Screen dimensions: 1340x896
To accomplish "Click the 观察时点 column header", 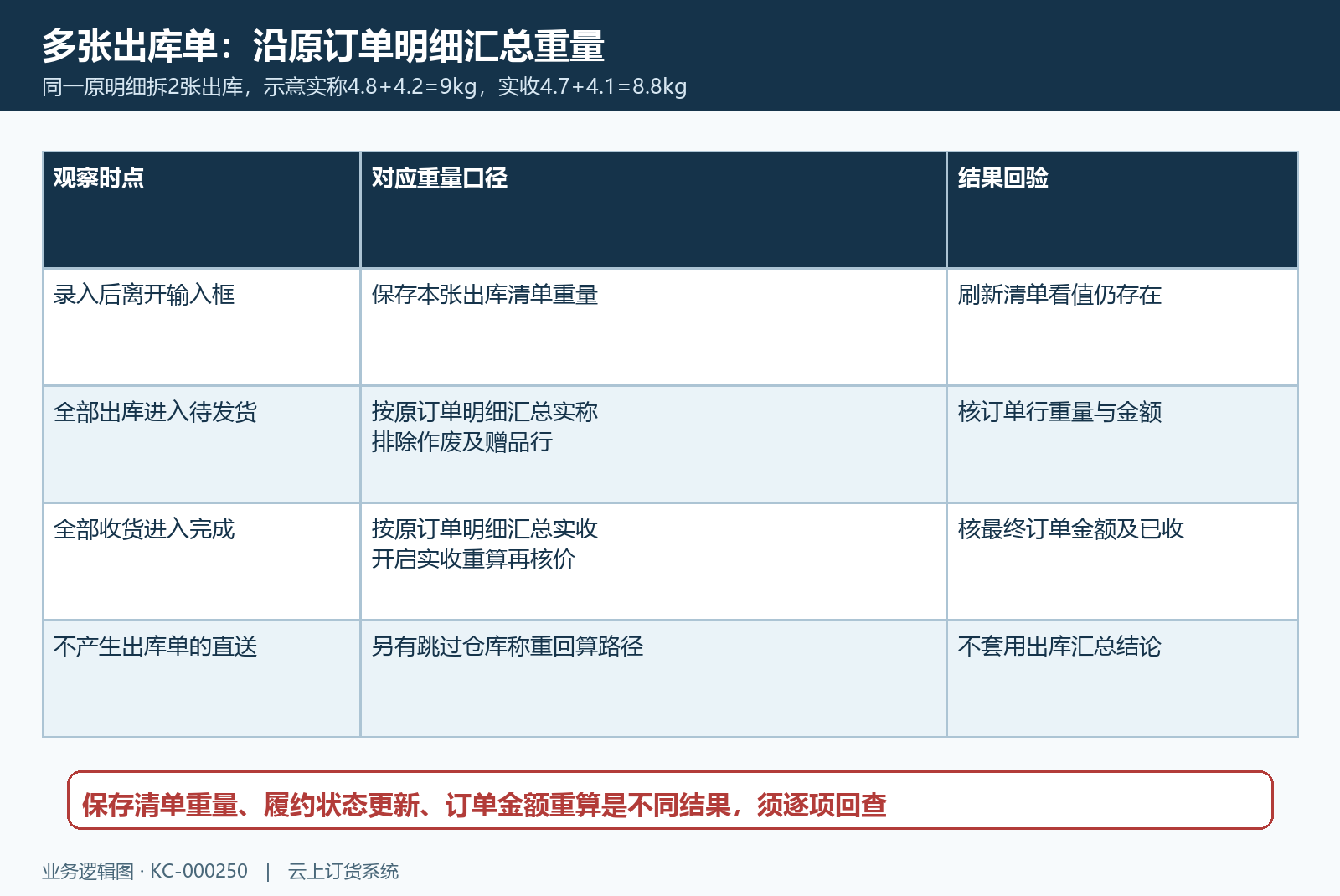I will tap(201, 209).
